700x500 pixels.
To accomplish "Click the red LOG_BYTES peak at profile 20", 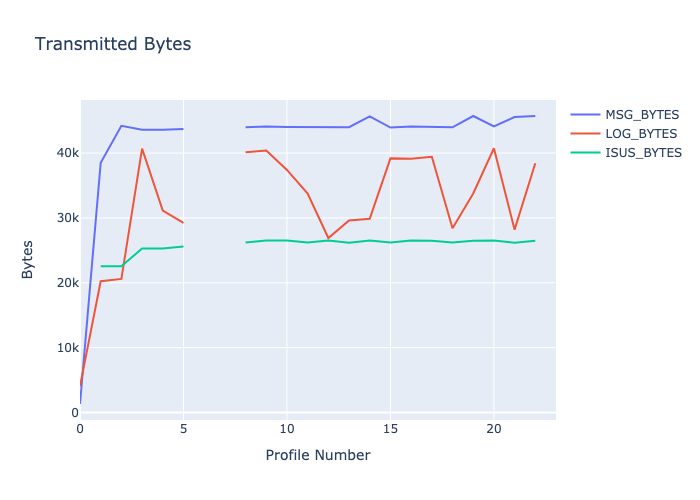I will coord(493,149).
